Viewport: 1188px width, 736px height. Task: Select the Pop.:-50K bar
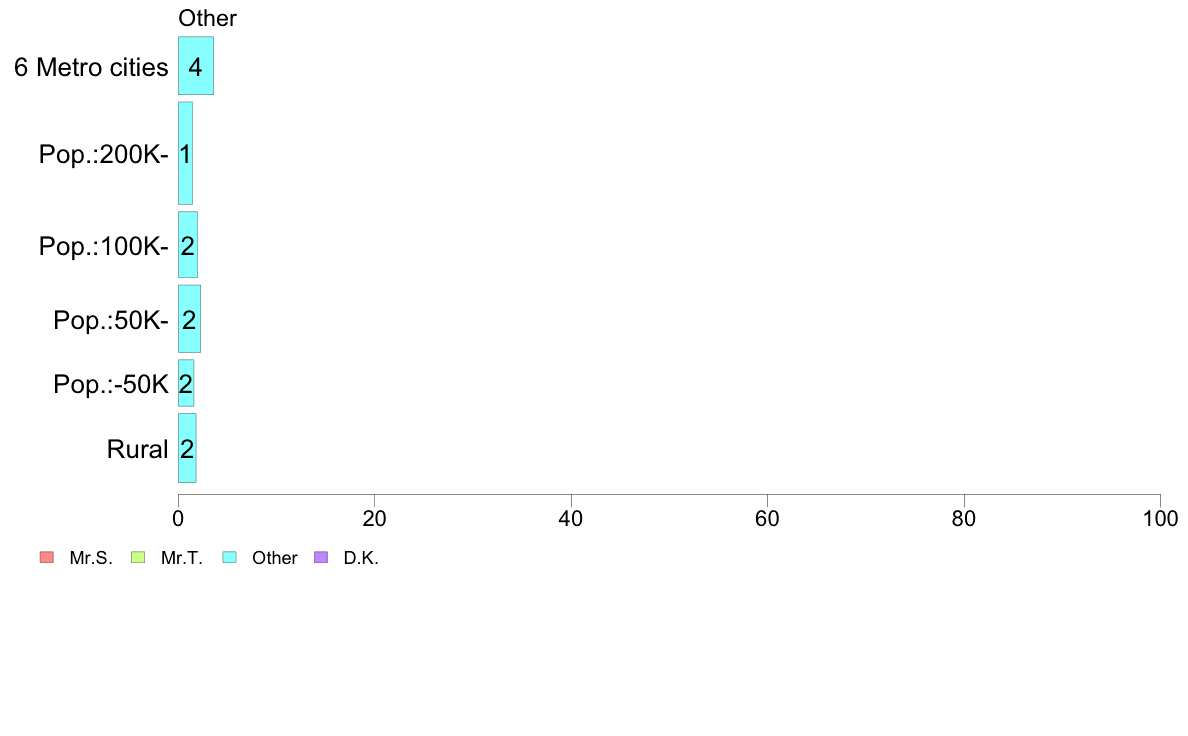tap(186, 383)
